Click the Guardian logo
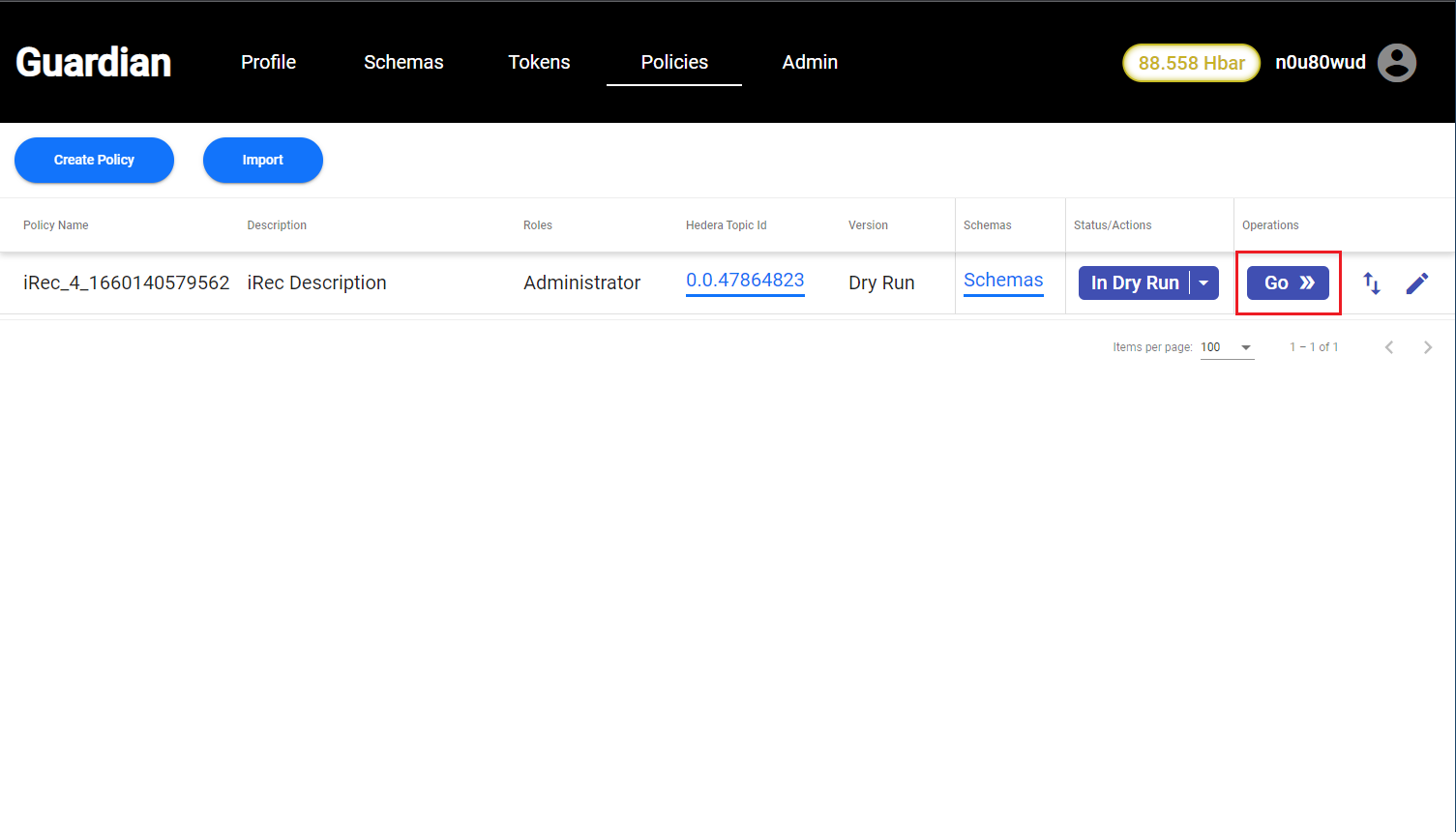This screenshot has width=1456, height=832. tap(94, 63)
